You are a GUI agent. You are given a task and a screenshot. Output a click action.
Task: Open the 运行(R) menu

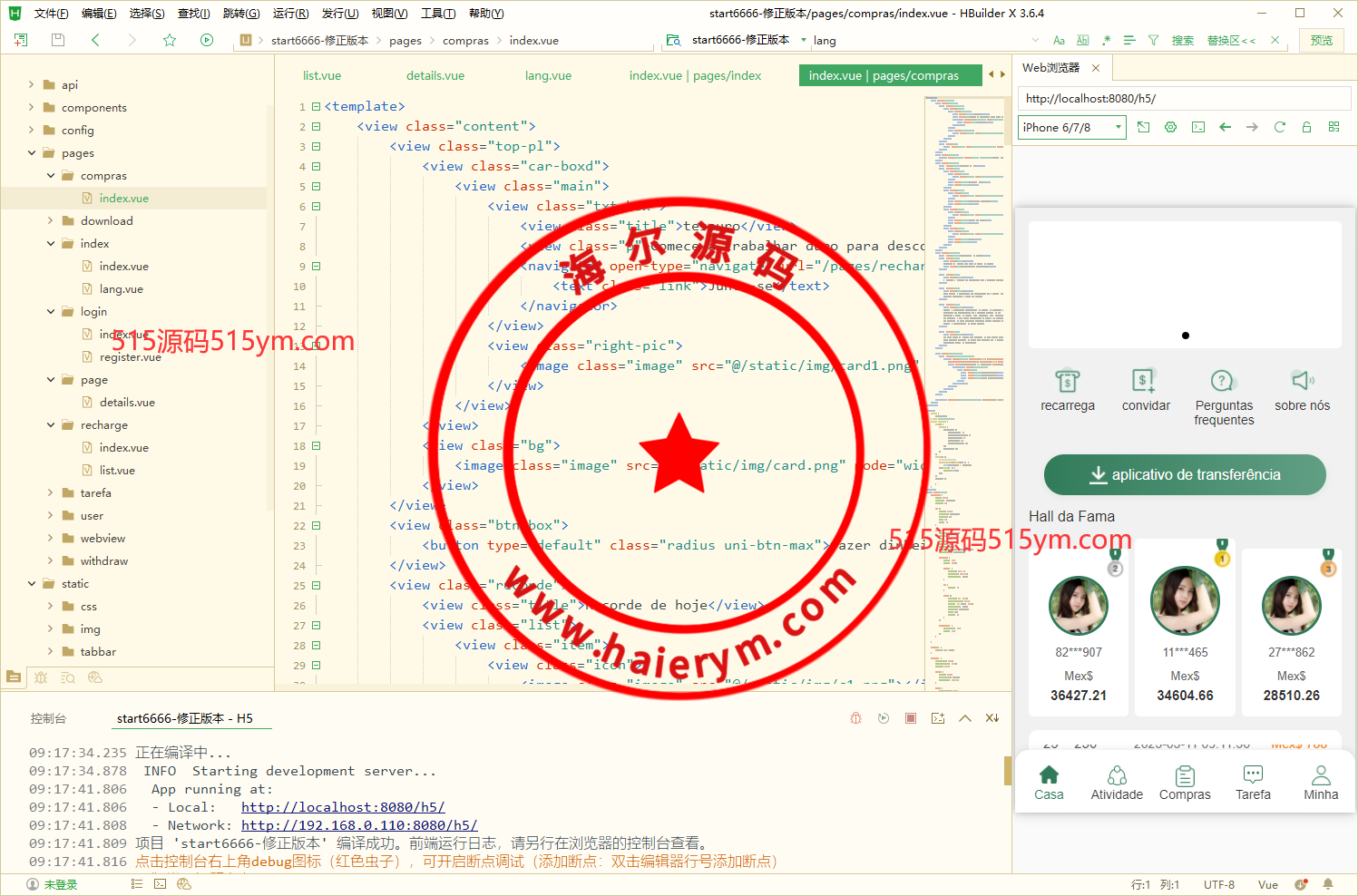[x=289, y=13]
